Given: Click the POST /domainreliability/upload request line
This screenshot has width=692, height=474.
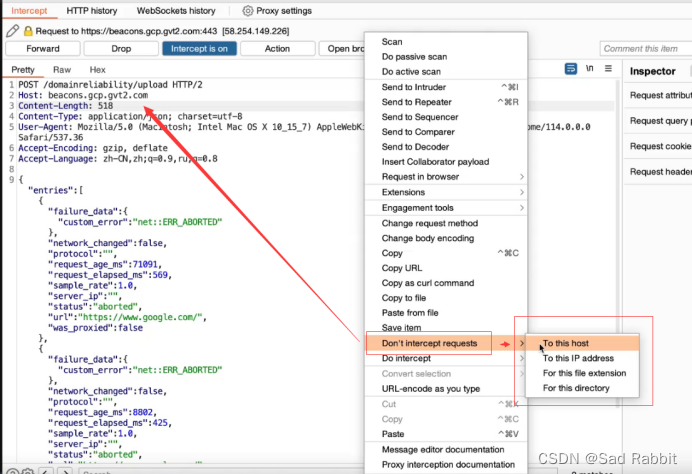Looking at the screenshot, I should [x=110, y=85].
